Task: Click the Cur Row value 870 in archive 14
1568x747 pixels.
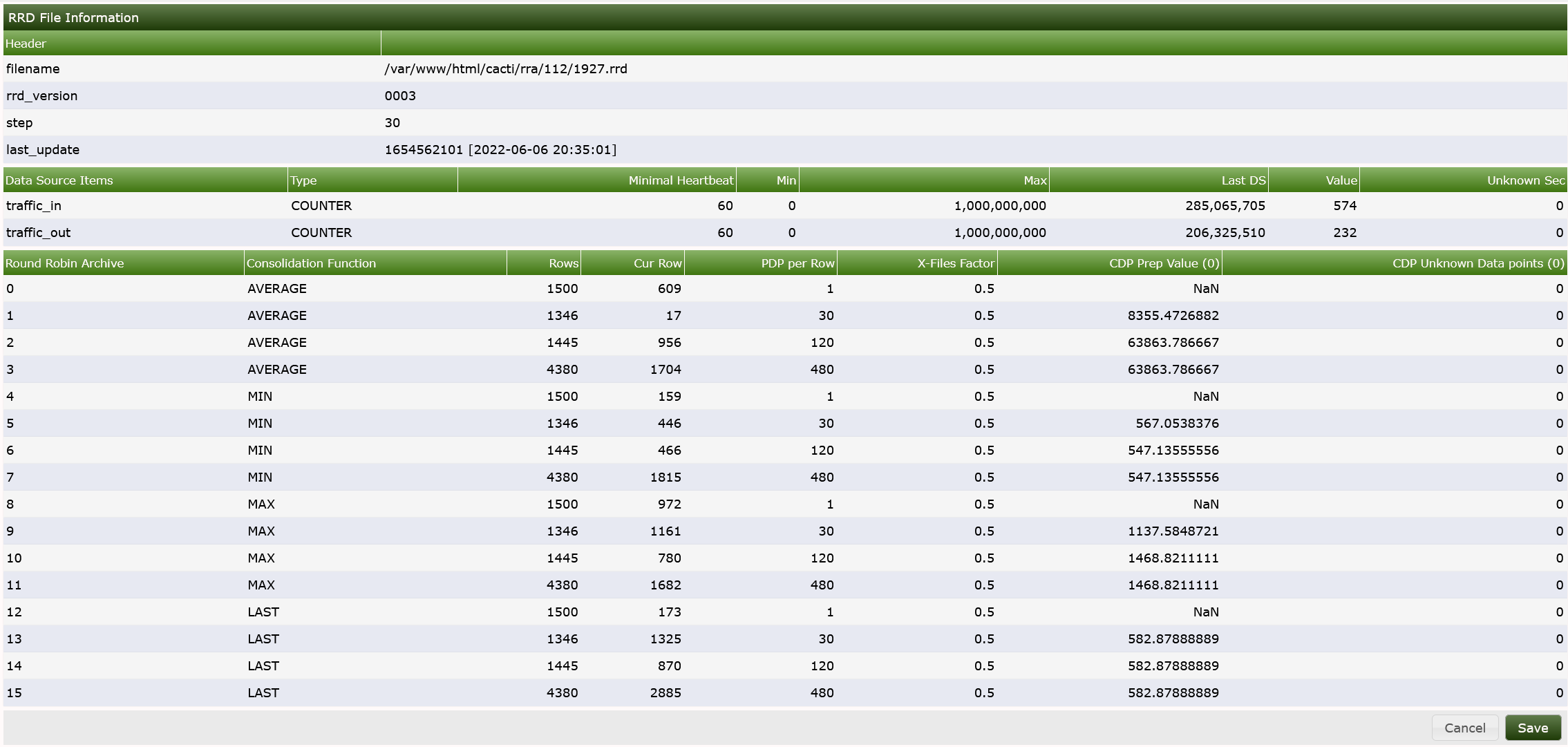Action: (670, 666)
